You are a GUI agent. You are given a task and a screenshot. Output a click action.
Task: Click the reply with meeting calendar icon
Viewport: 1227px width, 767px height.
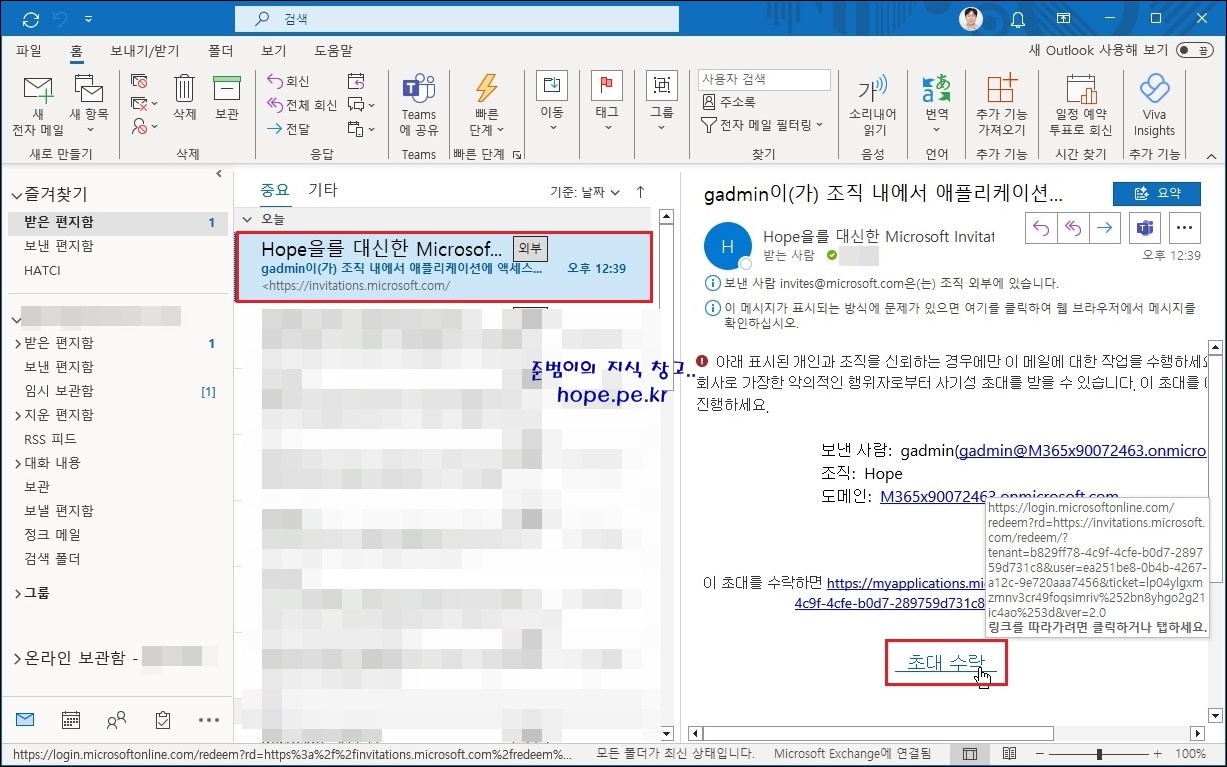coord(355,81)
